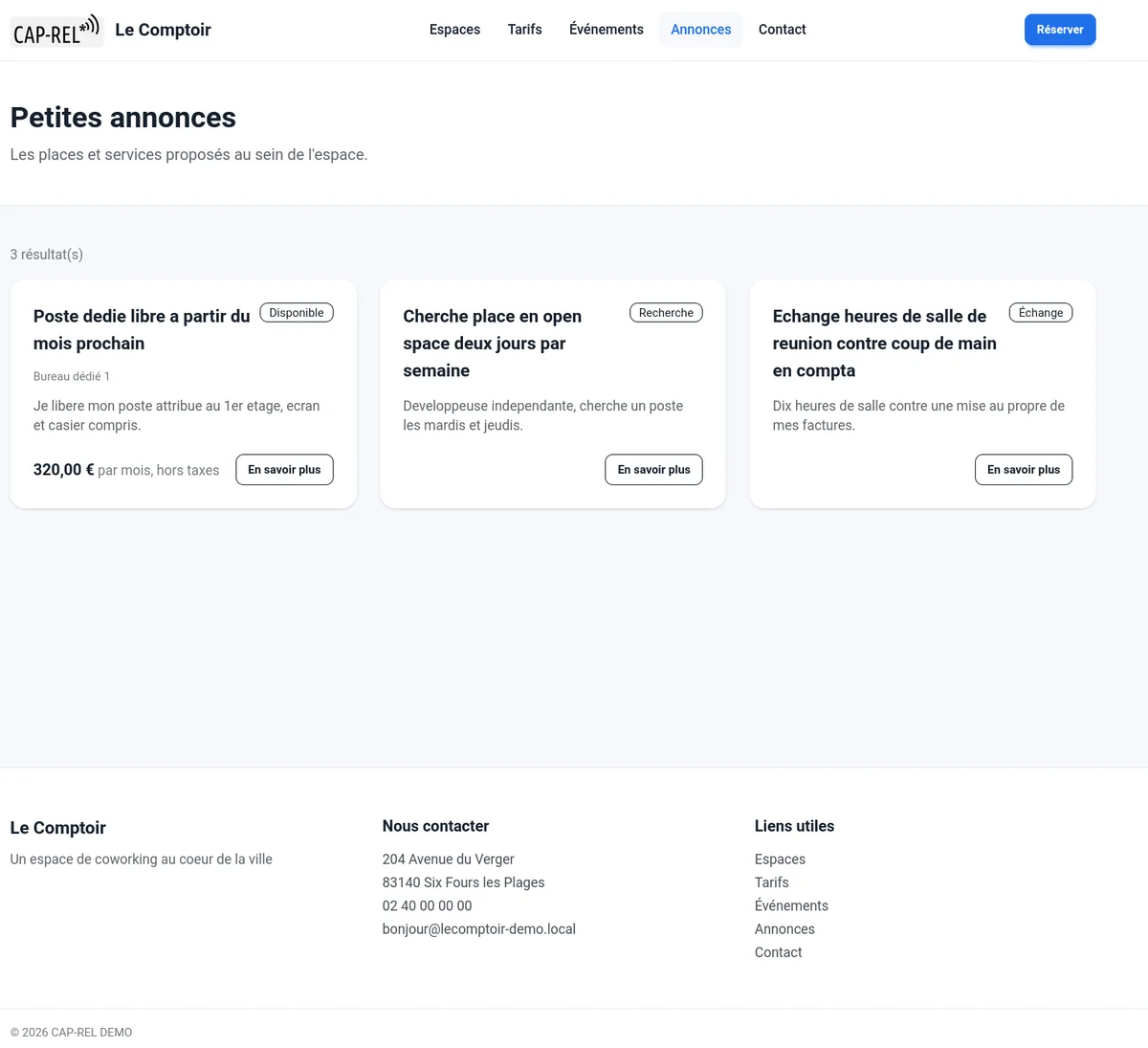Click the bonjour@lecomptoir-demo.local email address
1148x1048 pixels.
(479, 929)
